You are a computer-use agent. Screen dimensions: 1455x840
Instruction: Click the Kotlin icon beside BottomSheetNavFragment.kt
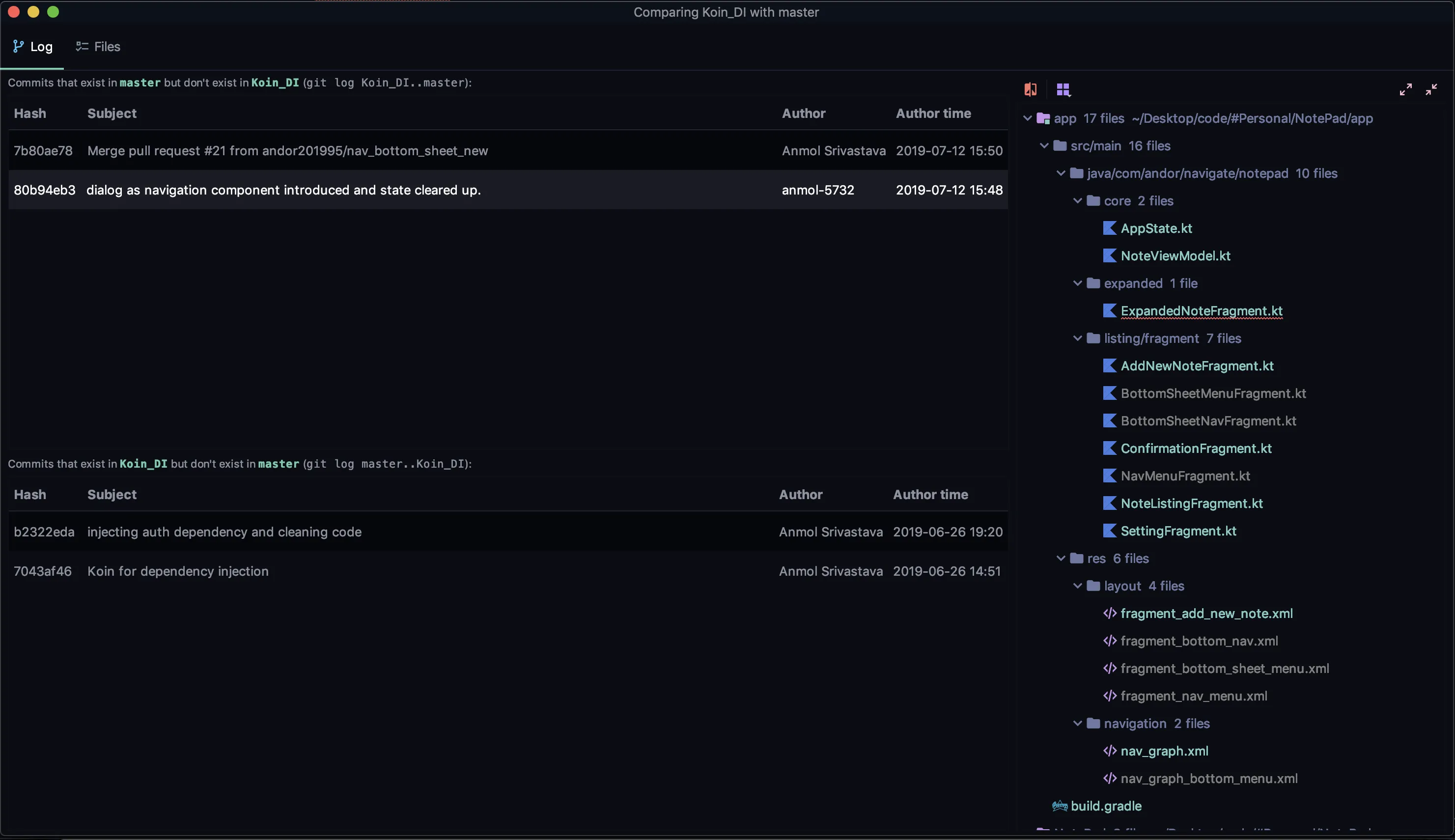(x=1109, y=421)
